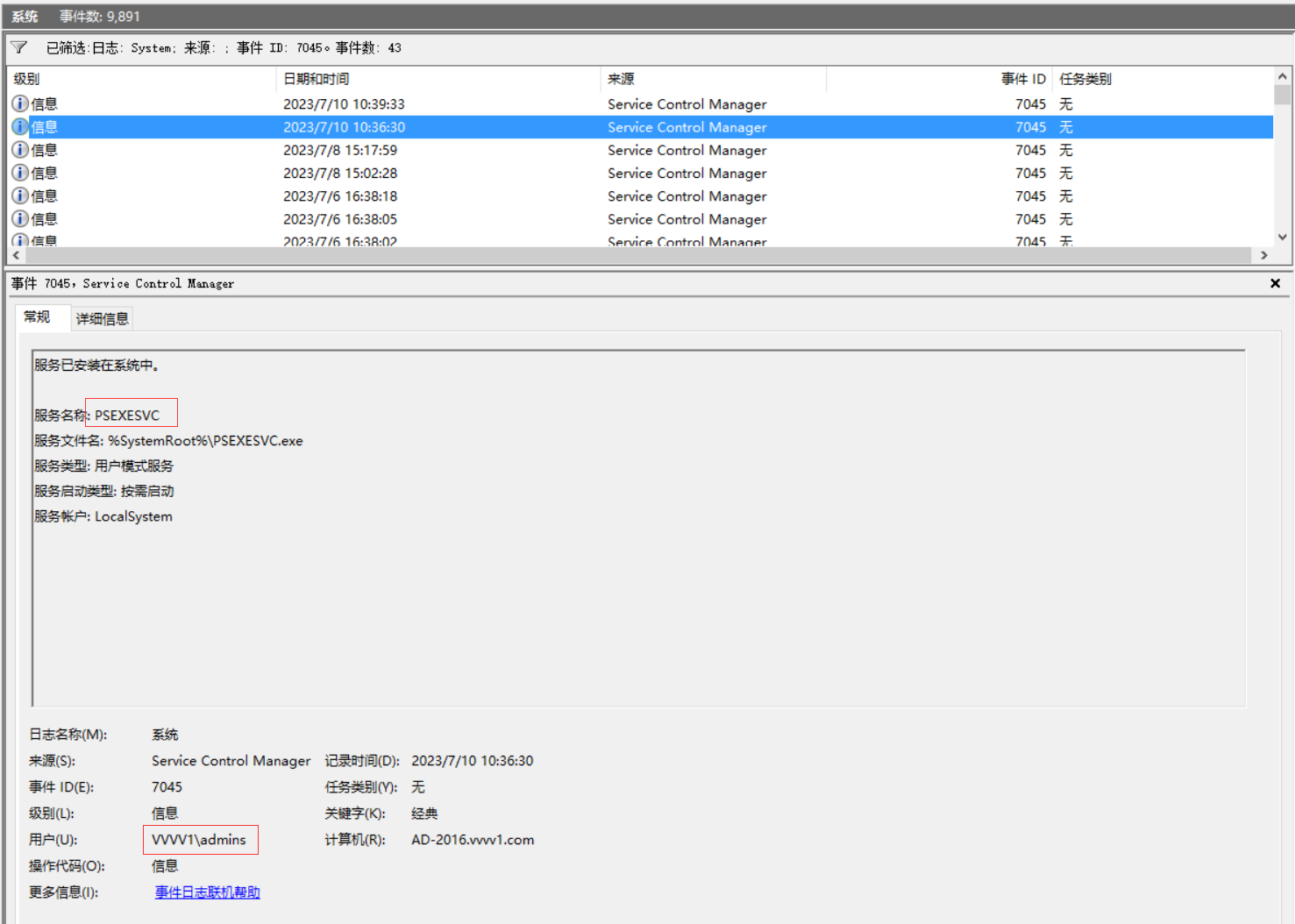Close the 事件 7045 details pane
This screenshot has width=1295, height=924.
coord(1276,283)
